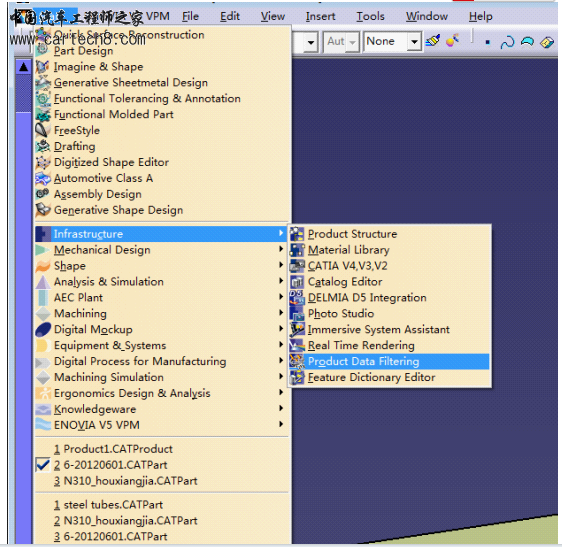The width and height of the screenshot is (562, 547).
Task: Open the Edit menu
Action: point(230,16)
